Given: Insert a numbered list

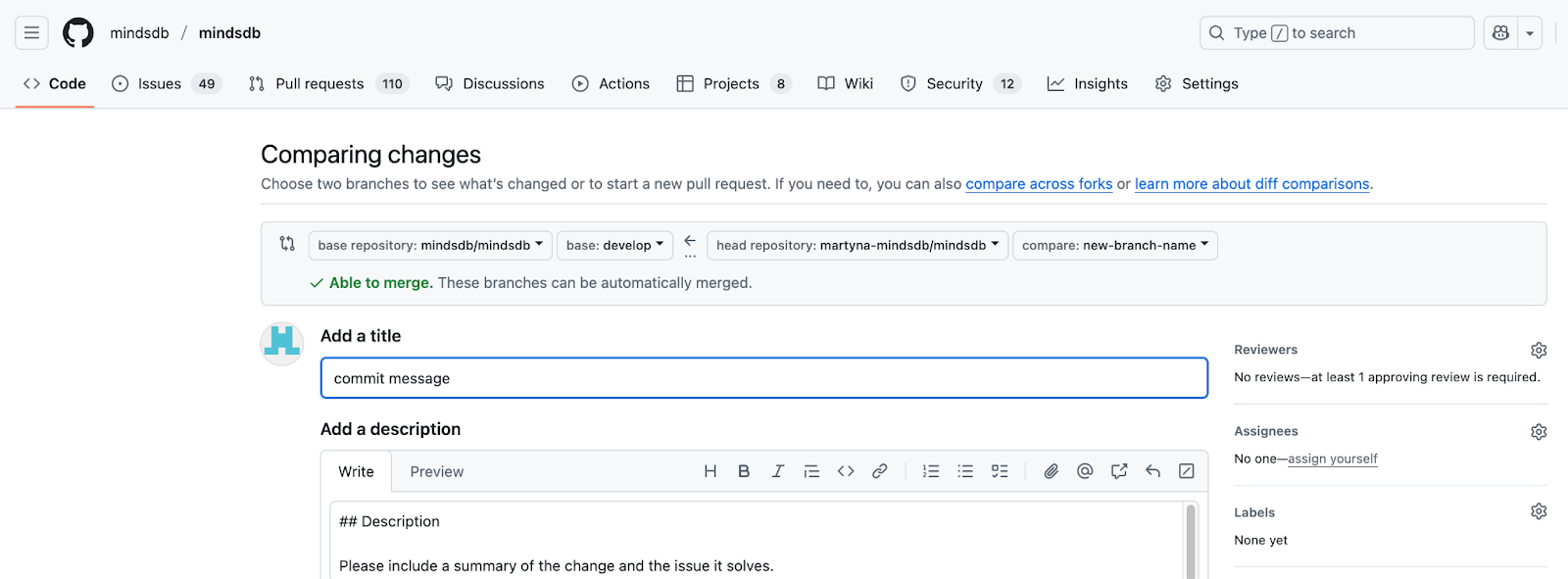Looking at the screenshot, I should (x=931, y=471).
